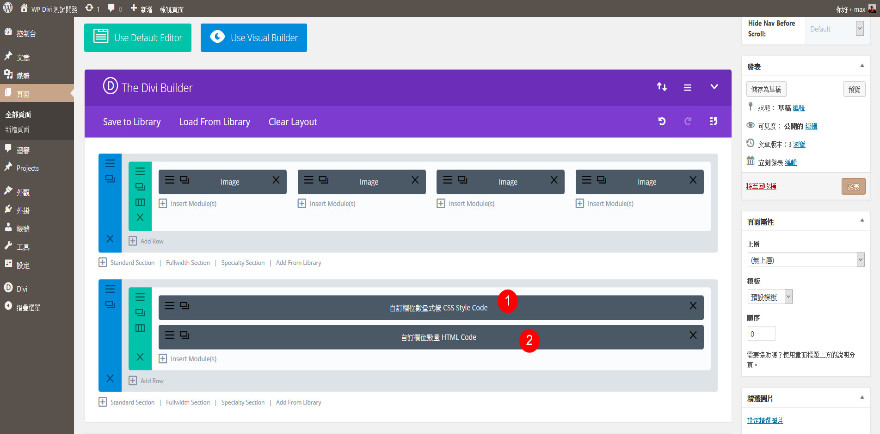Open All Pages (全部頁面) submenu item

tap(18, 115)
